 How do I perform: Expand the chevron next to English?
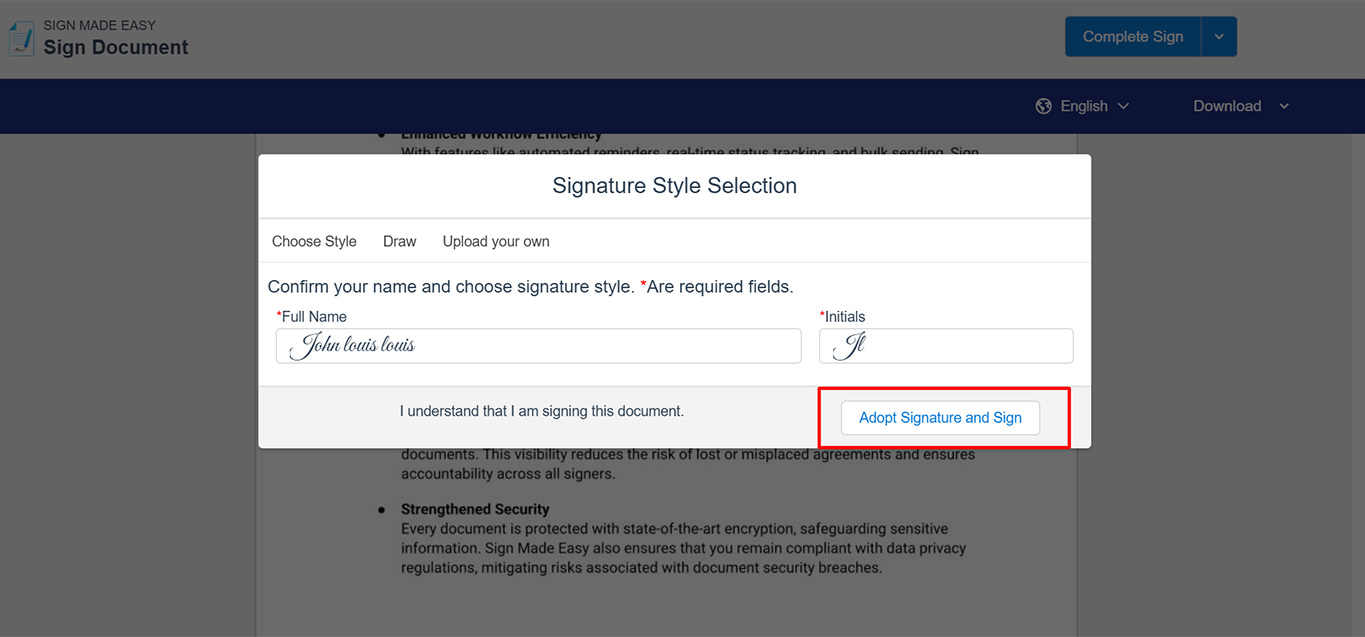click(1123, 106)
